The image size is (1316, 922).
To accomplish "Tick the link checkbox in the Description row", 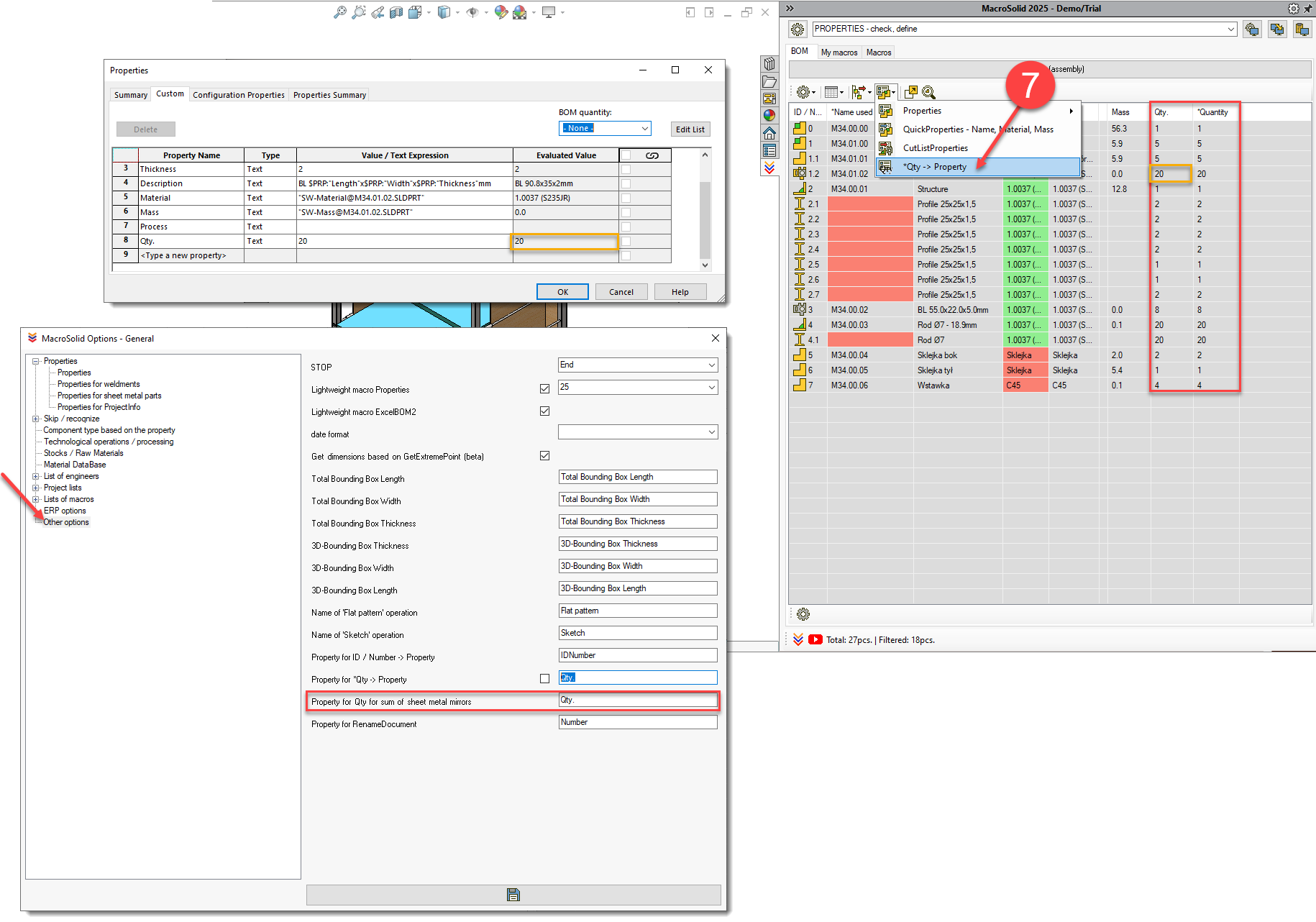I will pyautogui.click(x=626, y=183).
